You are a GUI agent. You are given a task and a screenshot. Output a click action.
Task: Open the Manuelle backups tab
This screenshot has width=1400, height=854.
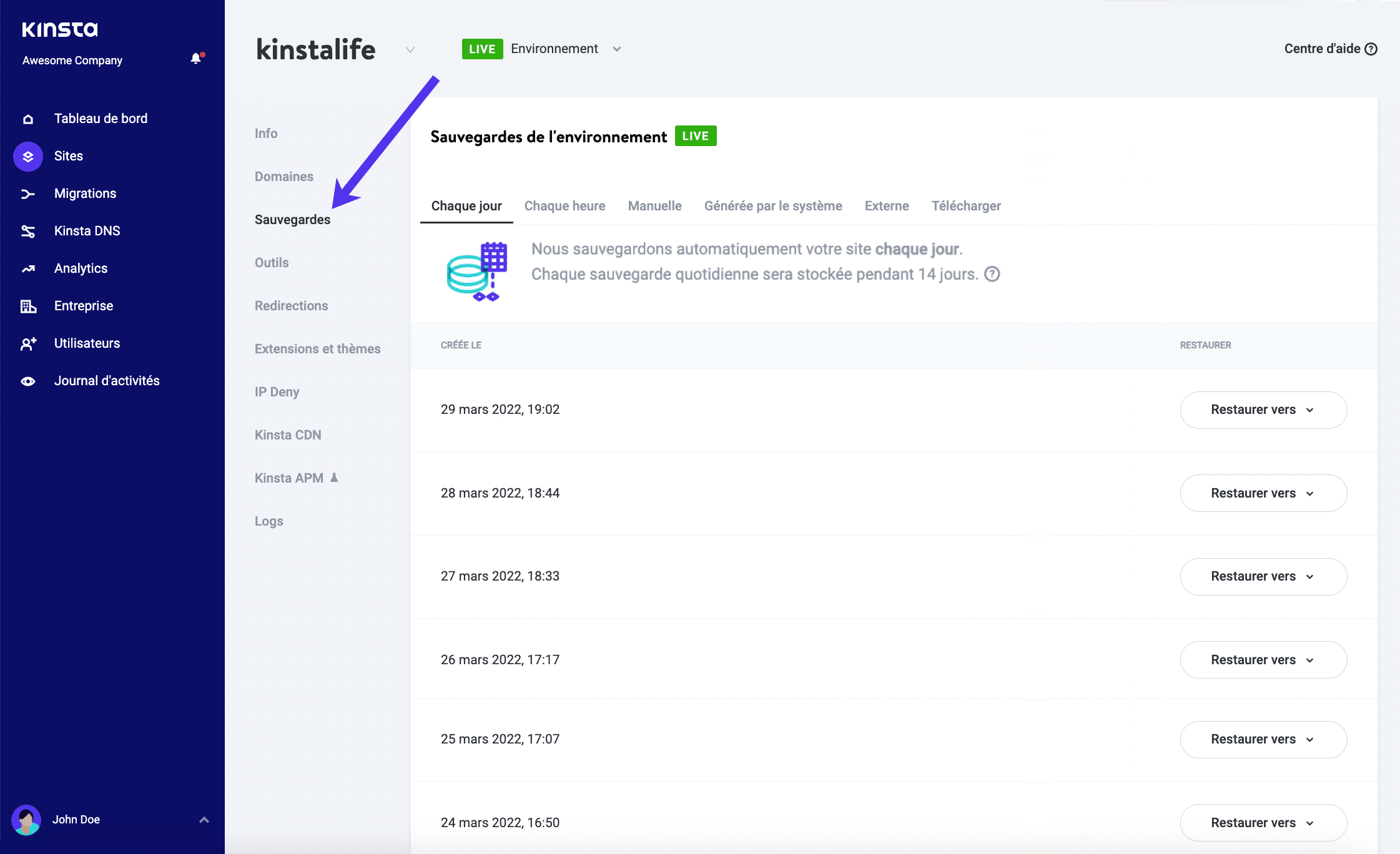(654, 206)
